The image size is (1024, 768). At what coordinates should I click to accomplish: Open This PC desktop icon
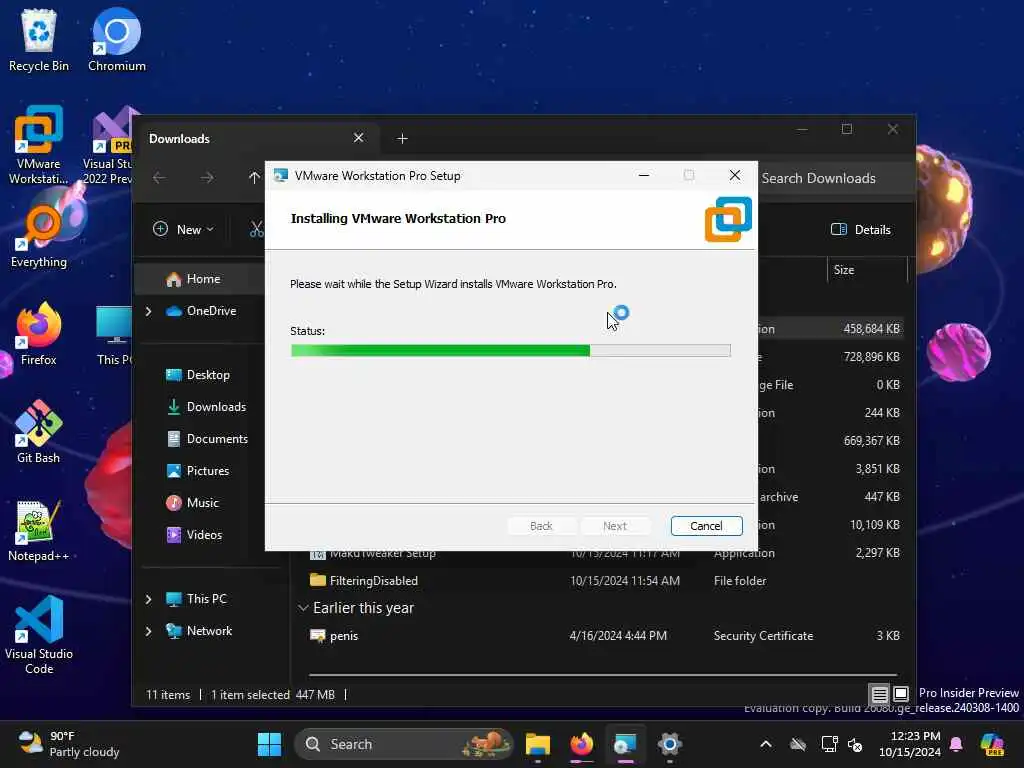115,334
